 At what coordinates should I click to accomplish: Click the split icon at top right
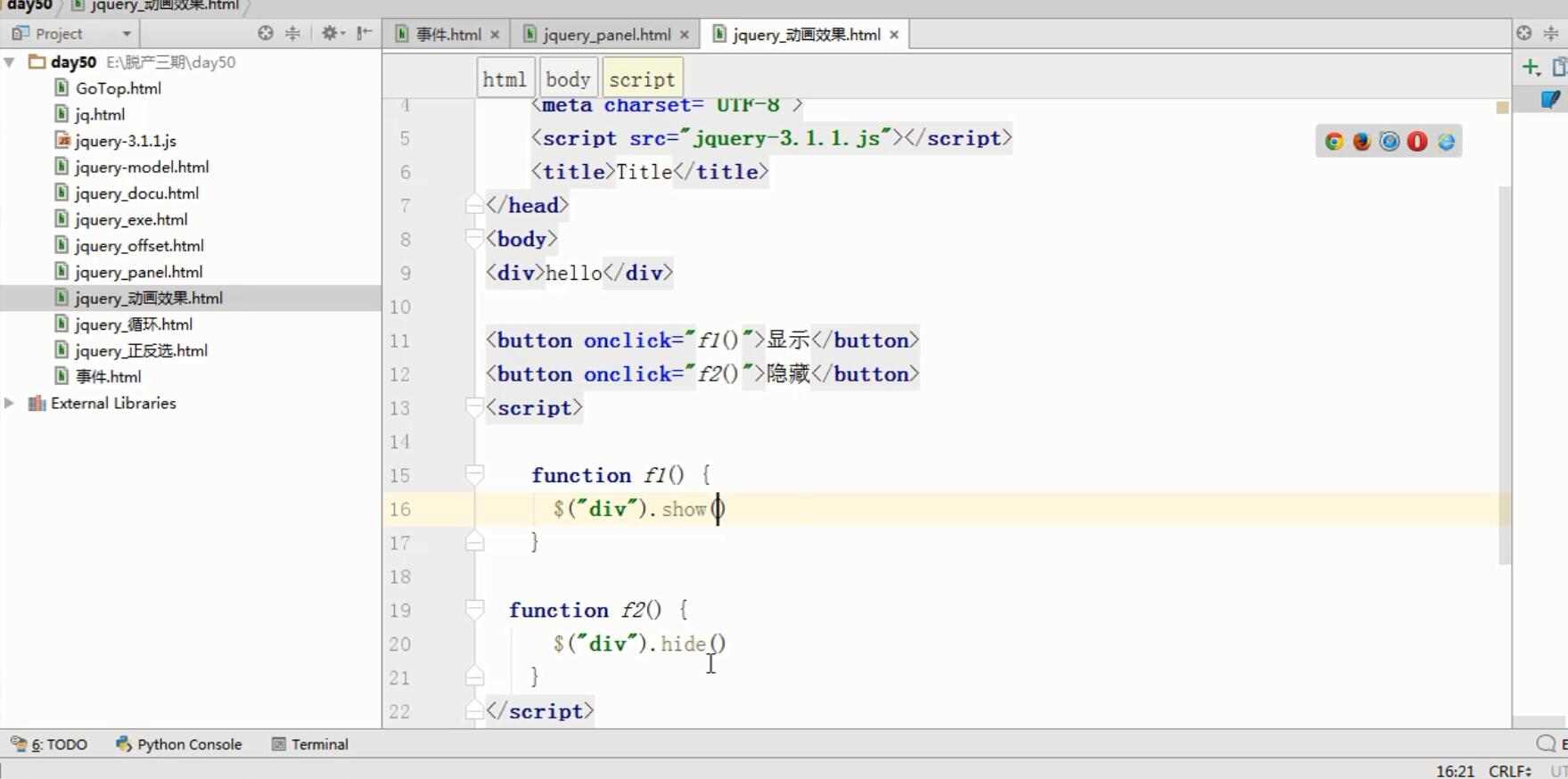(1550, 33)
